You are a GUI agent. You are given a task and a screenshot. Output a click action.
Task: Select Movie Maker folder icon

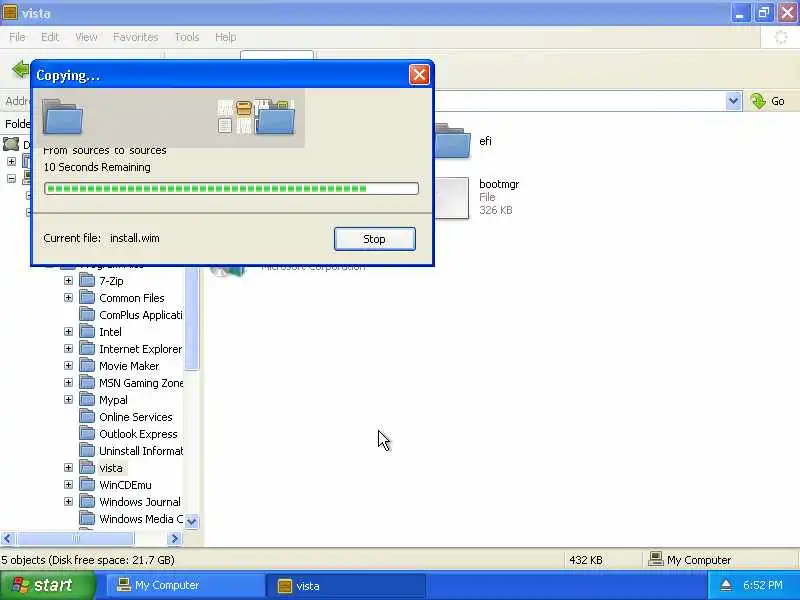click(88, 365)
